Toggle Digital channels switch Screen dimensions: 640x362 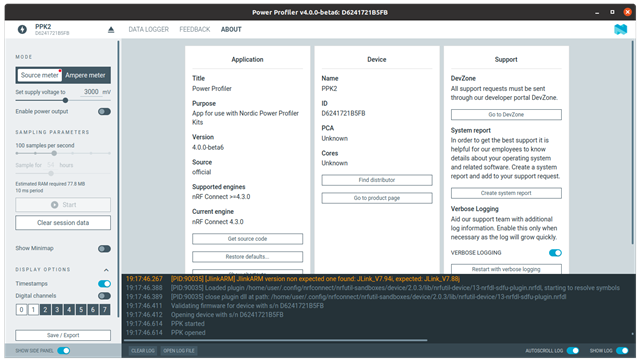(x=104, y=296)
